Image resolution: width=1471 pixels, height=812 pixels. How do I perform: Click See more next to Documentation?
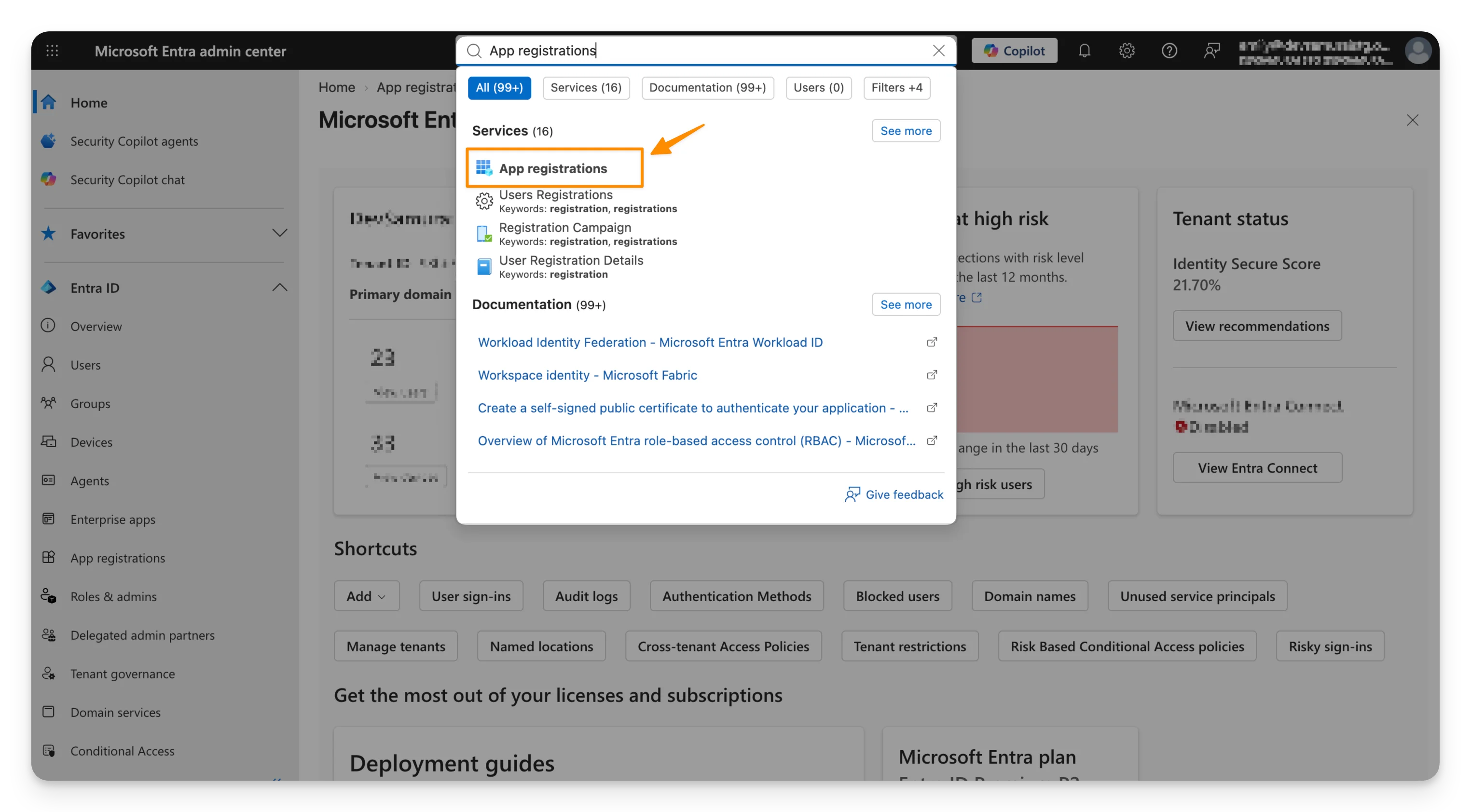[x=906, y=304]
